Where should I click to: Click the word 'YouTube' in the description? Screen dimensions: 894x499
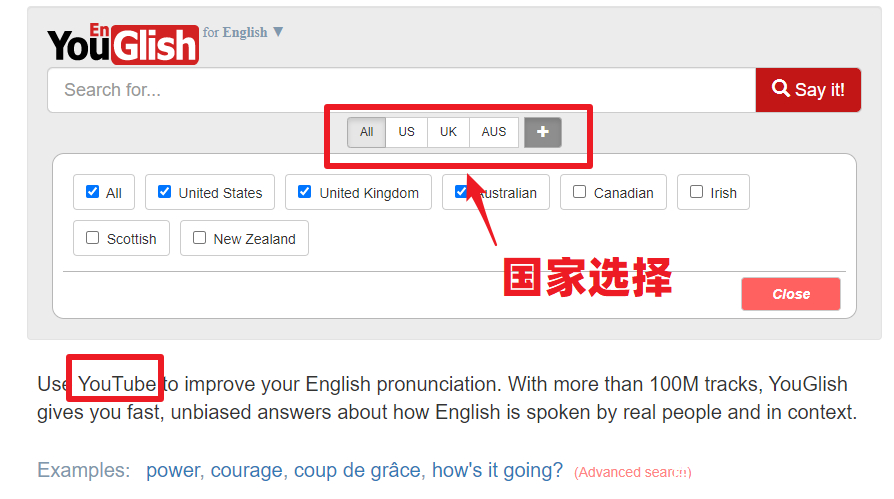tap(117, 384)
